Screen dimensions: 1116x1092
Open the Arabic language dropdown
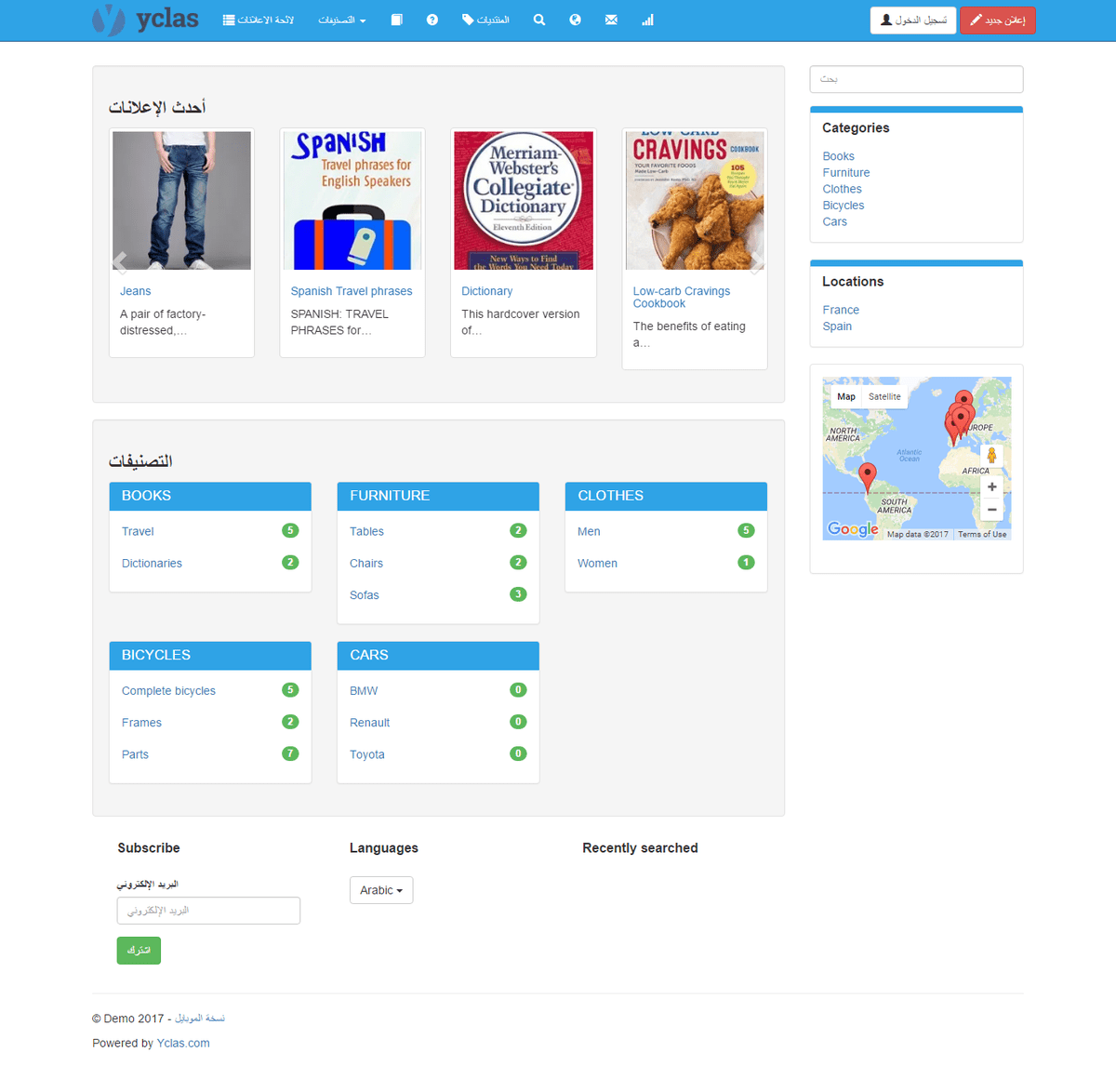coord(380,890)
